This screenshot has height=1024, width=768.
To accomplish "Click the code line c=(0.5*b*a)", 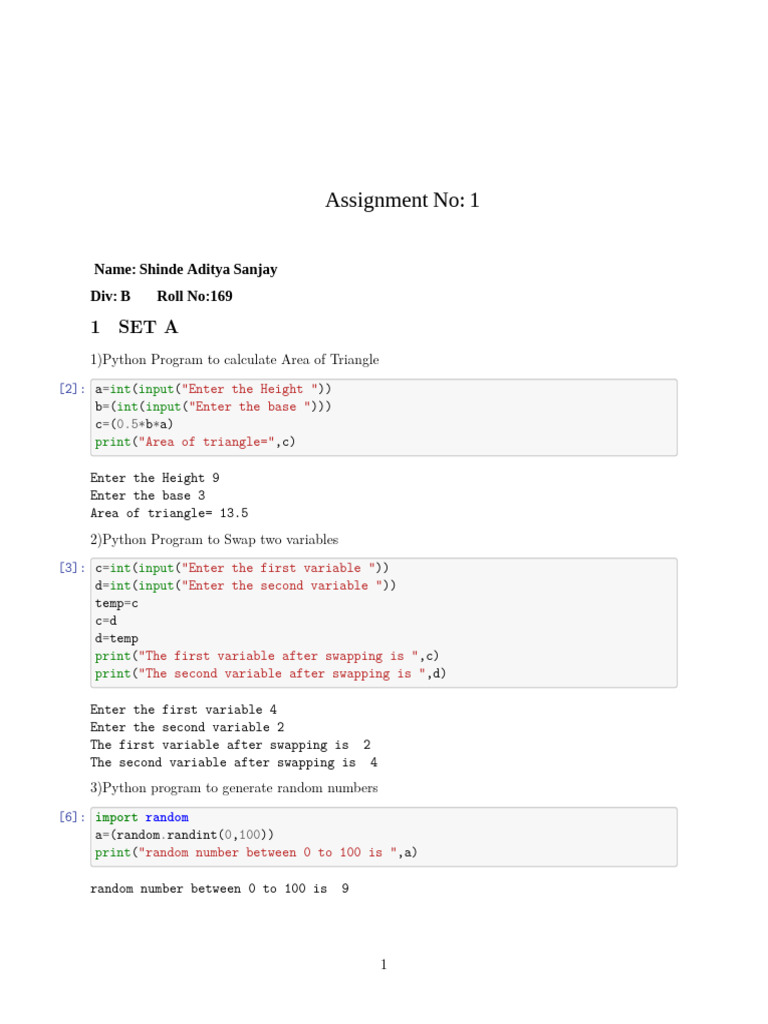I will 134,424.
